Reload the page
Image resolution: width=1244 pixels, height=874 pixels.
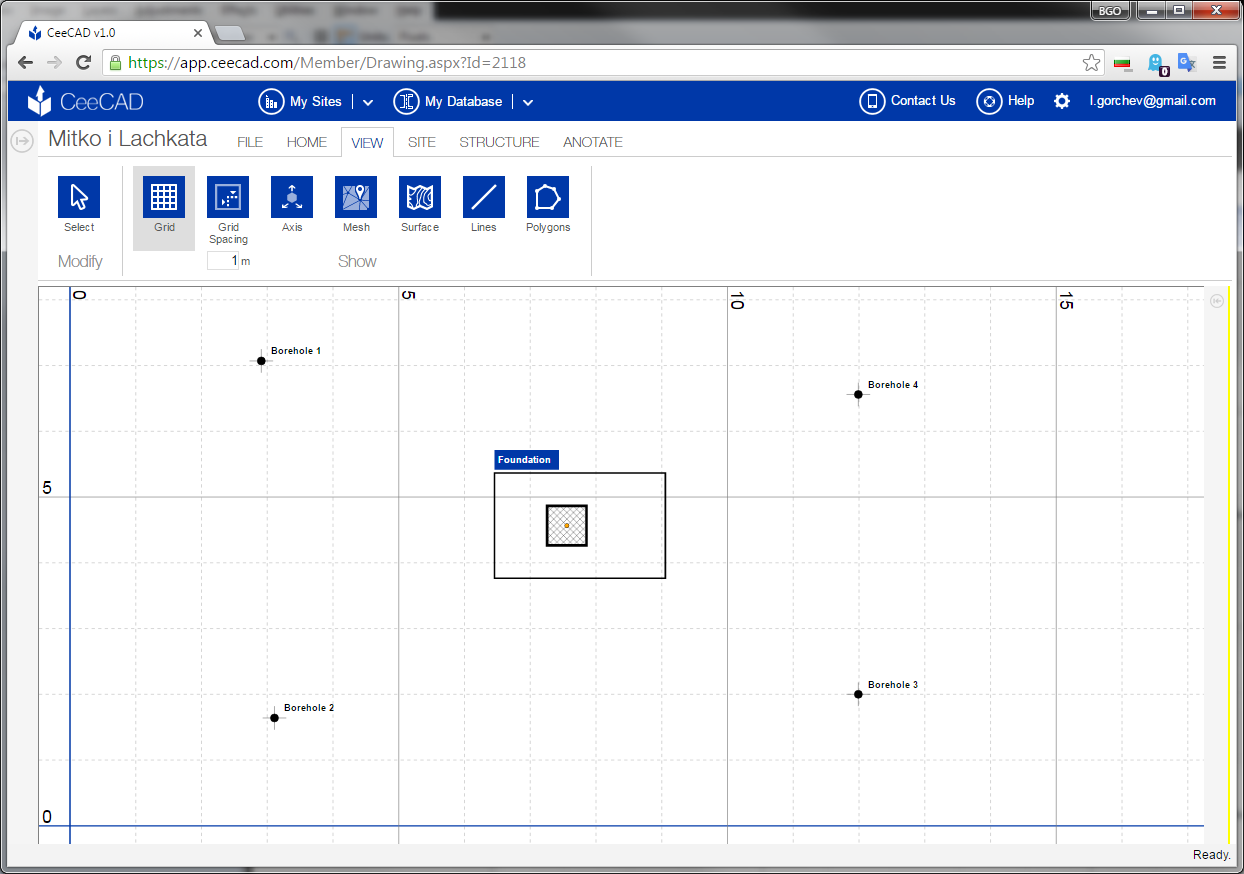point(84,62)
